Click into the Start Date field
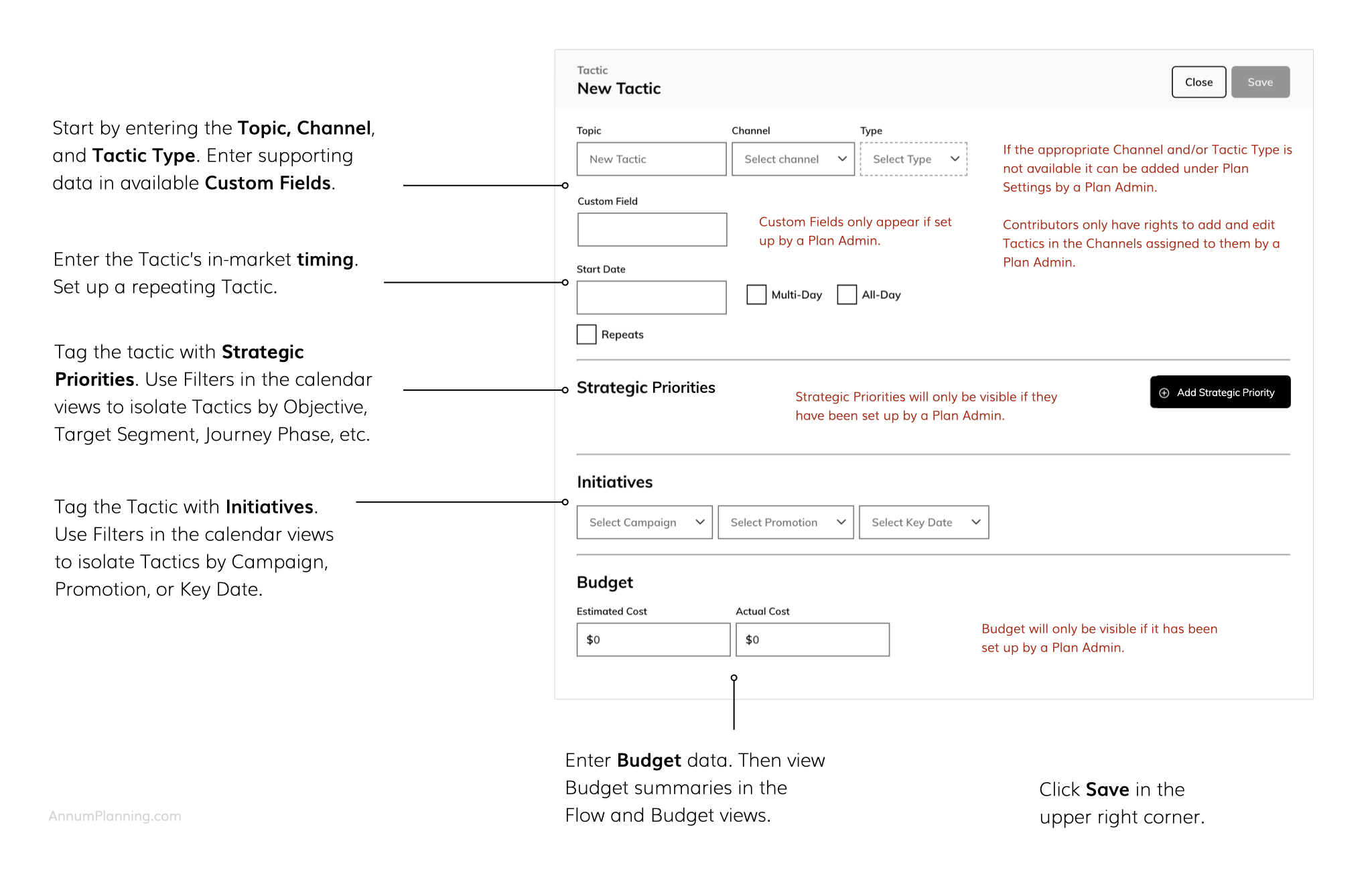Image resolution: width=1372 pixels, height=870 pixels. click(x=651, y=298)
